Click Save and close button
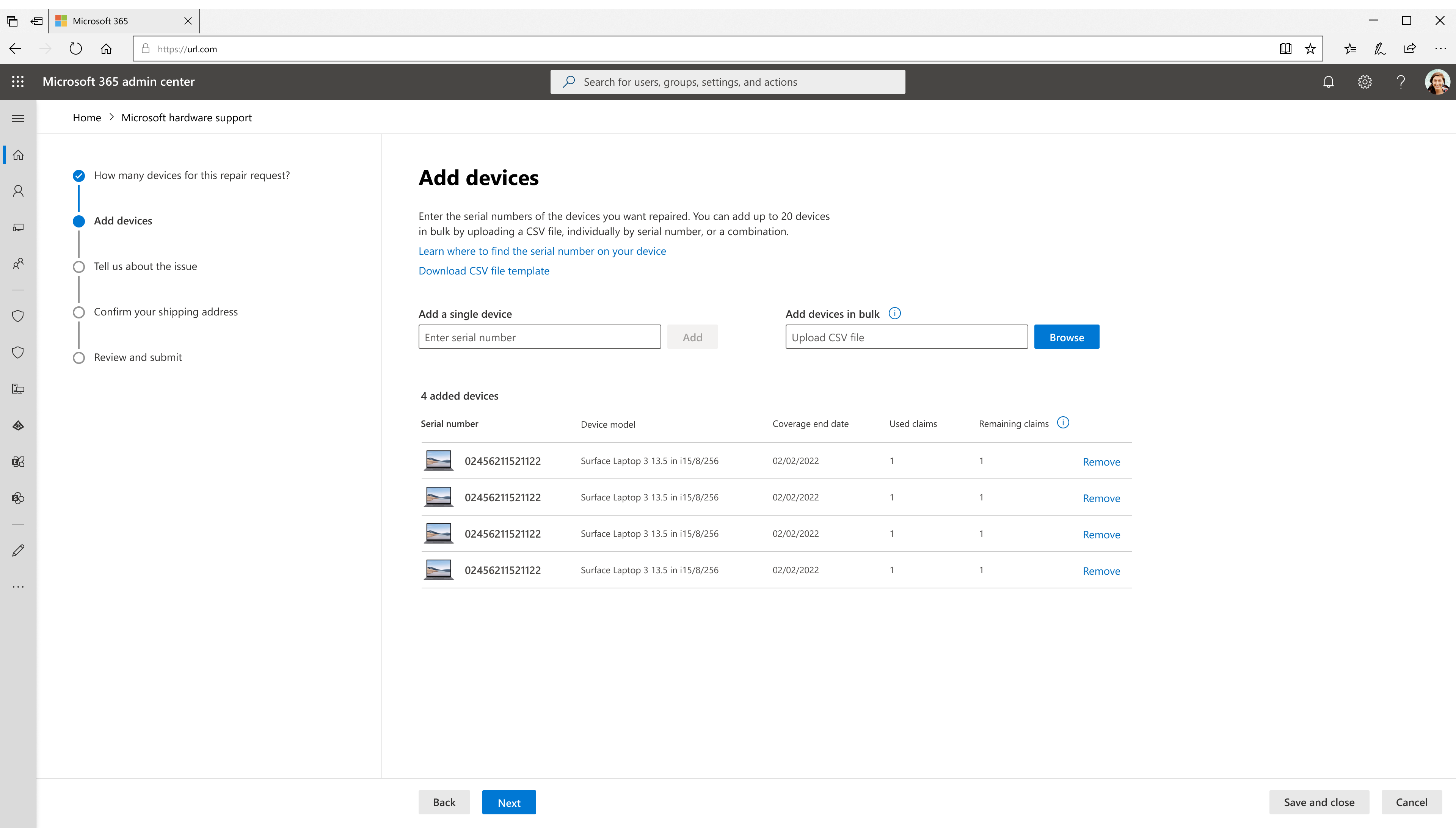 pos(1319,802)
